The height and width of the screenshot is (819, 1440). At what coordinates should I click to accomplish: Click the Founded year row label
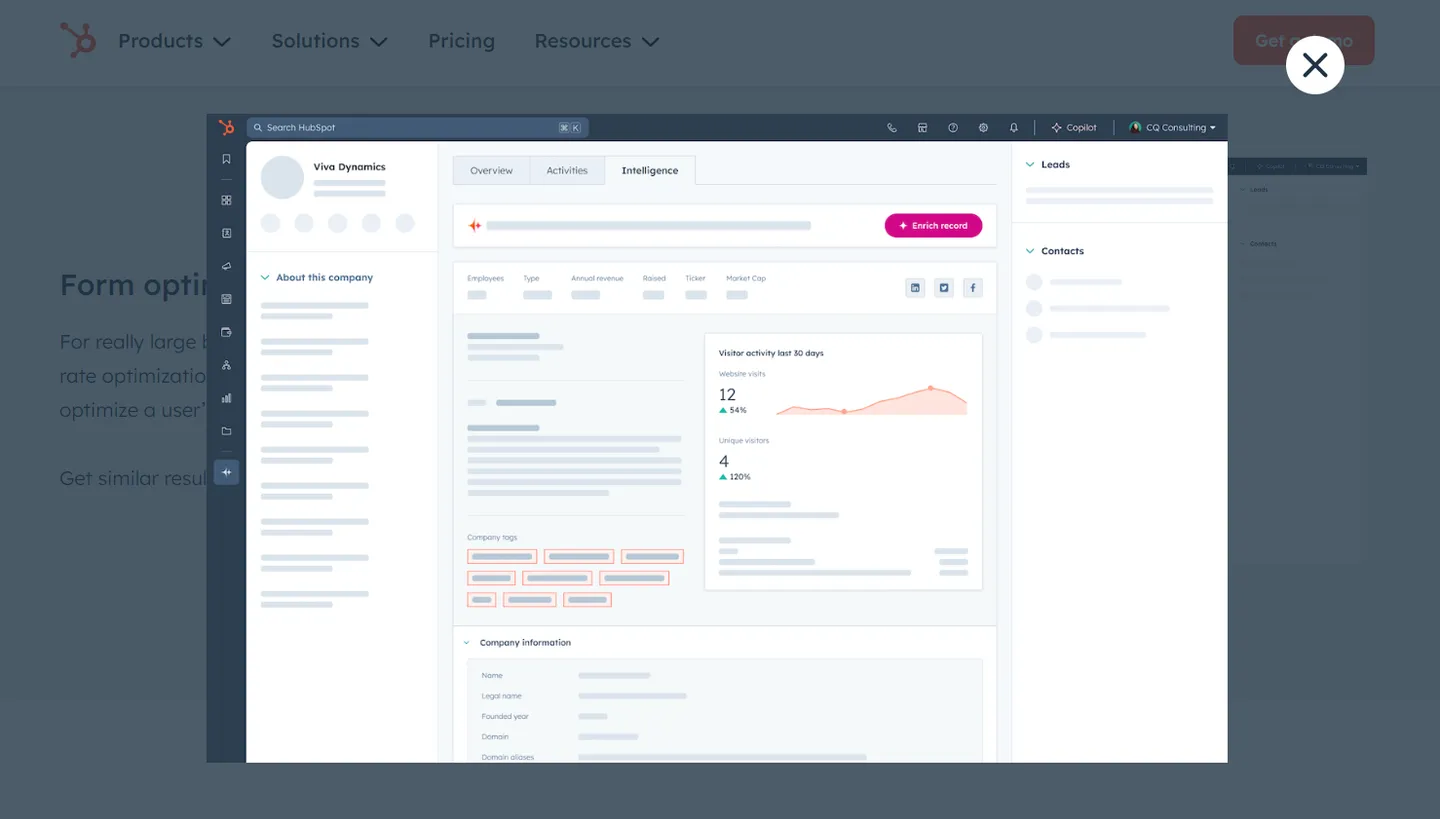[505, 716]
